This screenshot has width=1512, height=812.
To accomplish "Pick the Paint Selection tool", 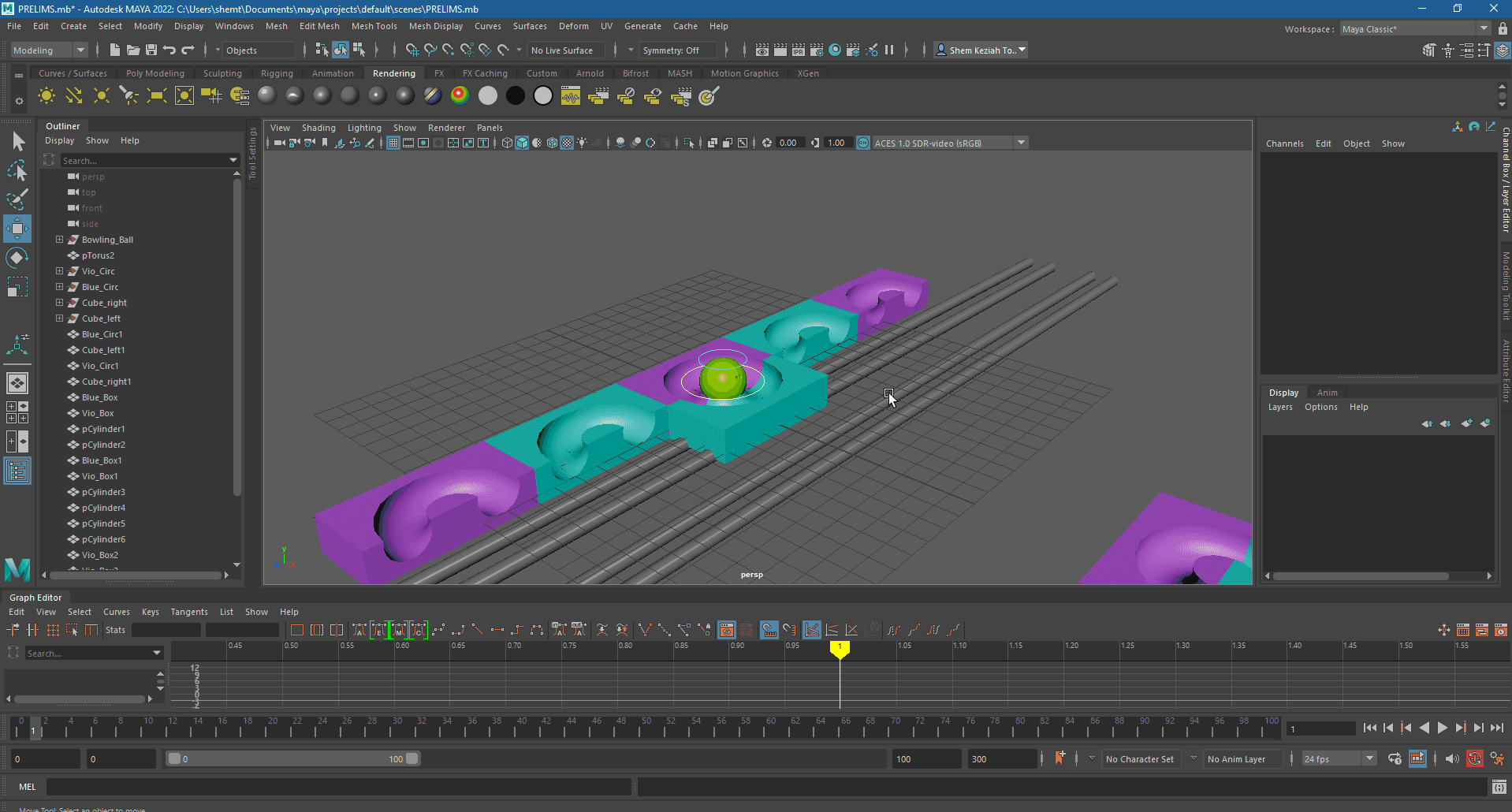I will tap(17, 199).
